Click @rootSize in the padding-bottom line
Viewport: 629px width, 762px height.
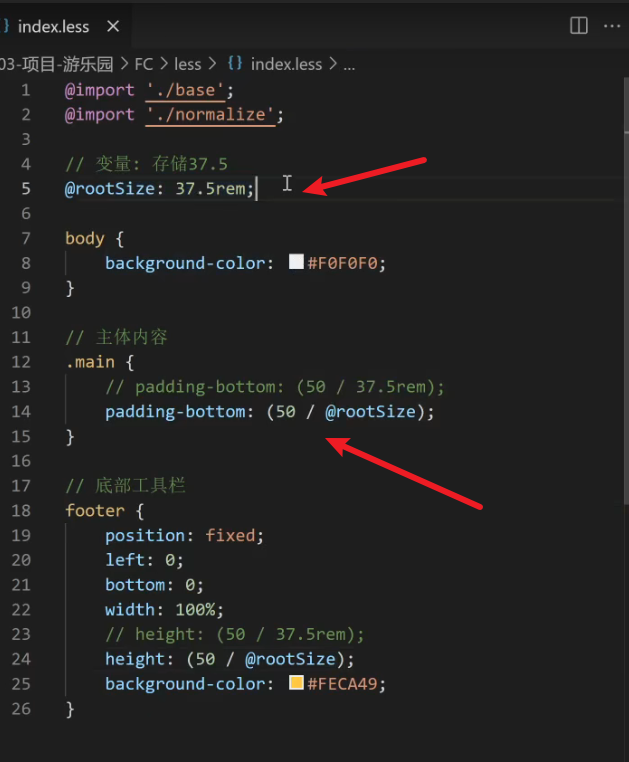(x=369, y=411)
